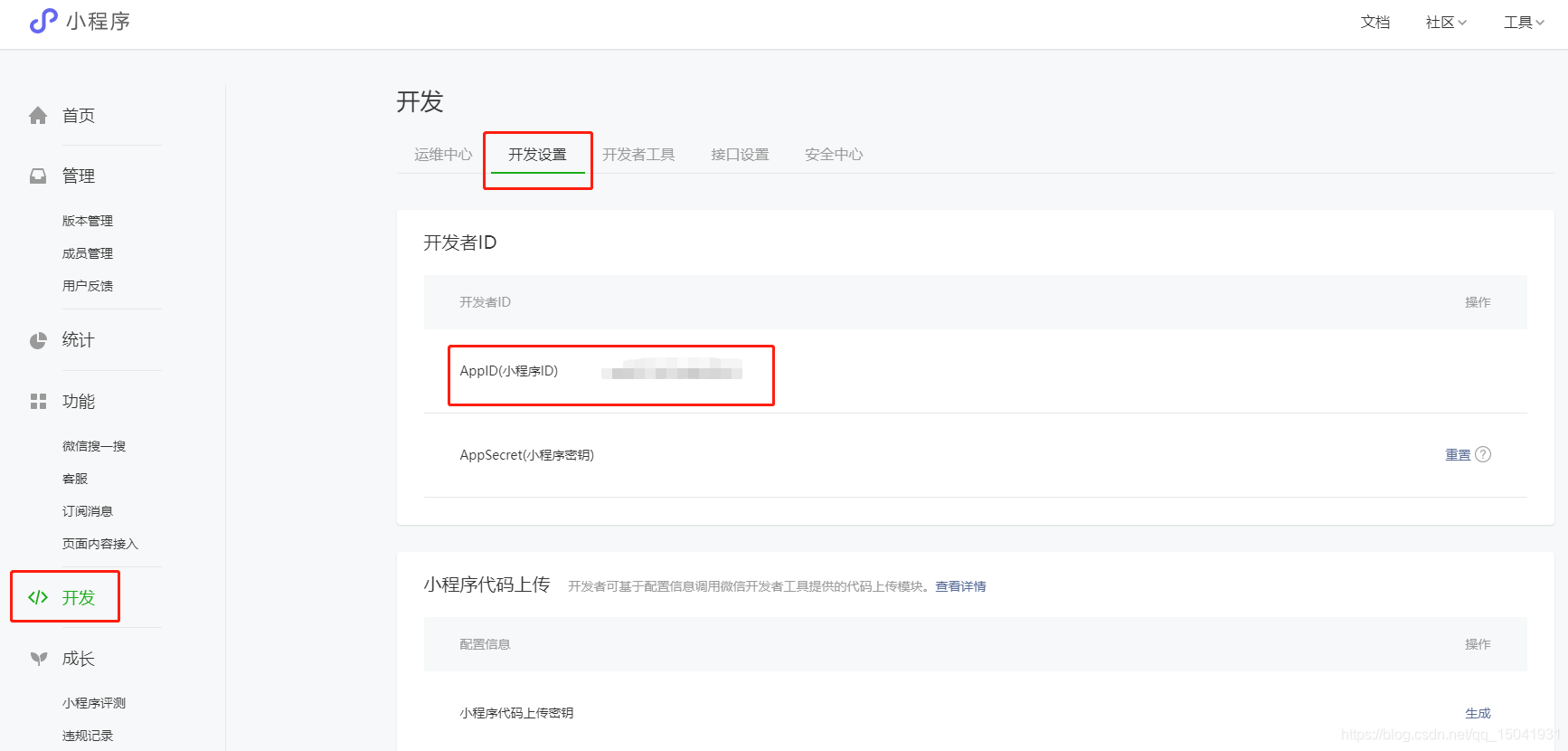Open 首页 in the sidebar

tap(79, 116)
